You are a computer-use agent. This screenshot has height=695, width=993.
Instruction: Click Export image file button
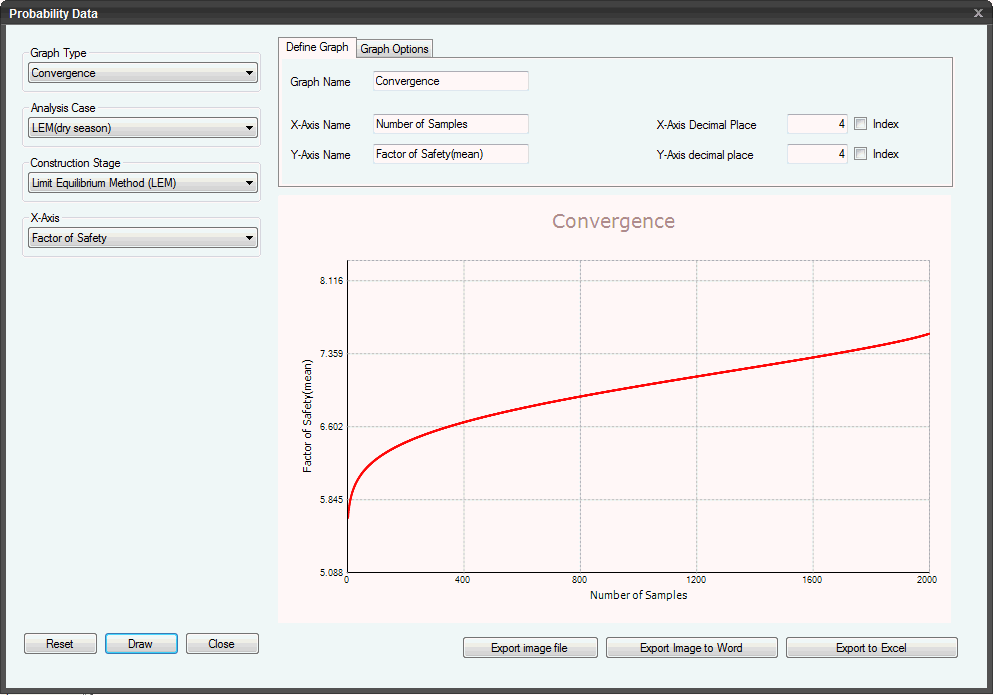coord(529,648)
